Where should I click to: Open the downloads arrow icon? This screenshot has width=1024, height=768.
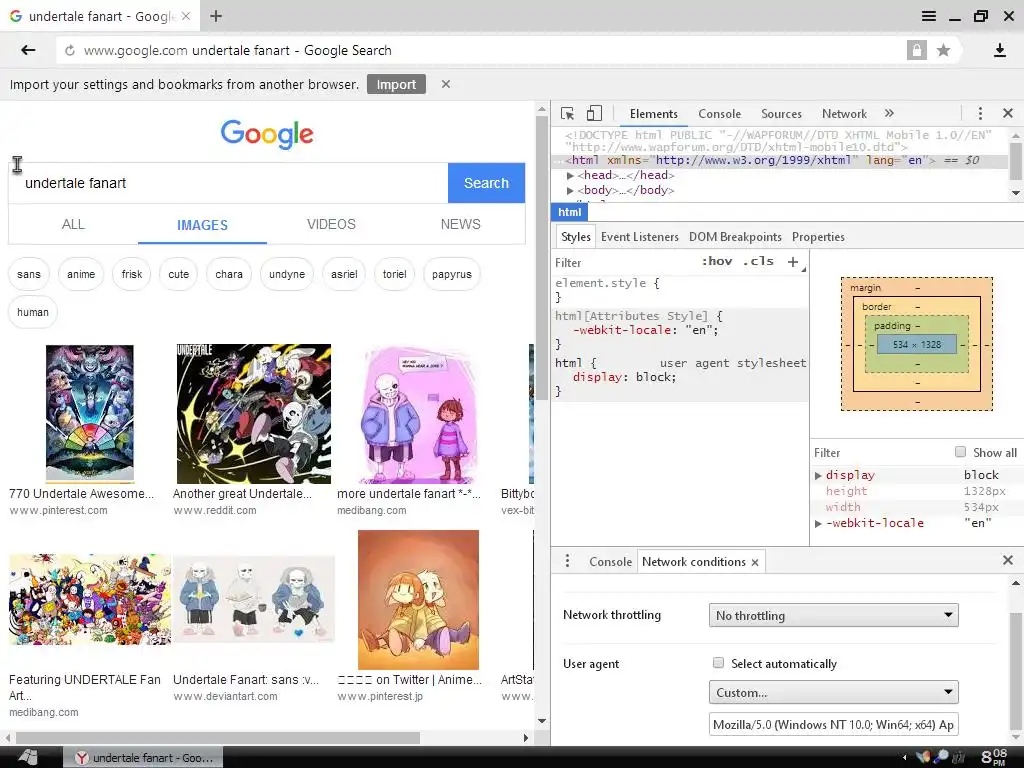[x=999, y=50]
